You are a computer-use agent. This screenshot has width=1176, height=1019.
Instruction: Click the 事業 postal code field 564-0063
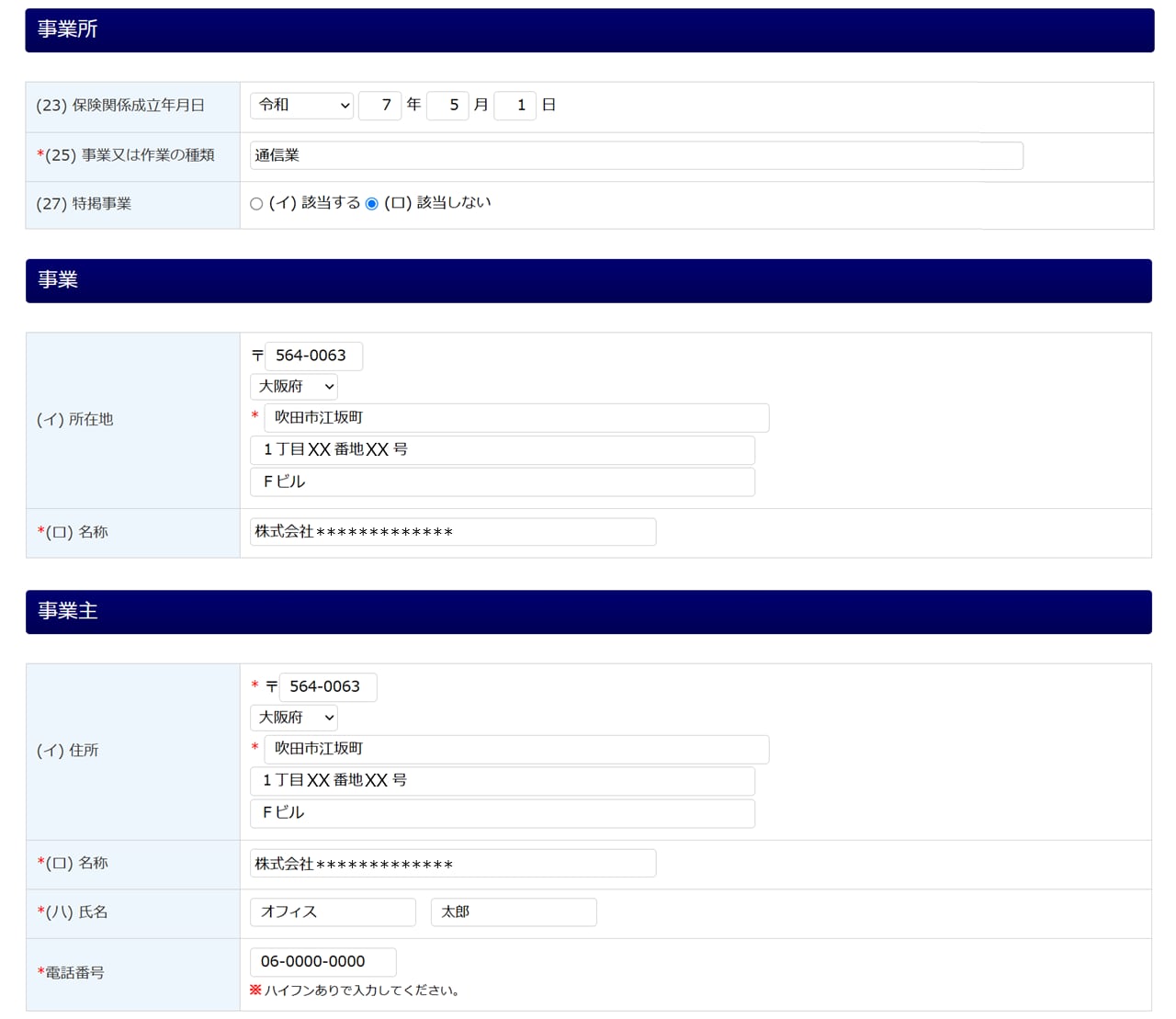pyautogui.click(x=313, y=356)
